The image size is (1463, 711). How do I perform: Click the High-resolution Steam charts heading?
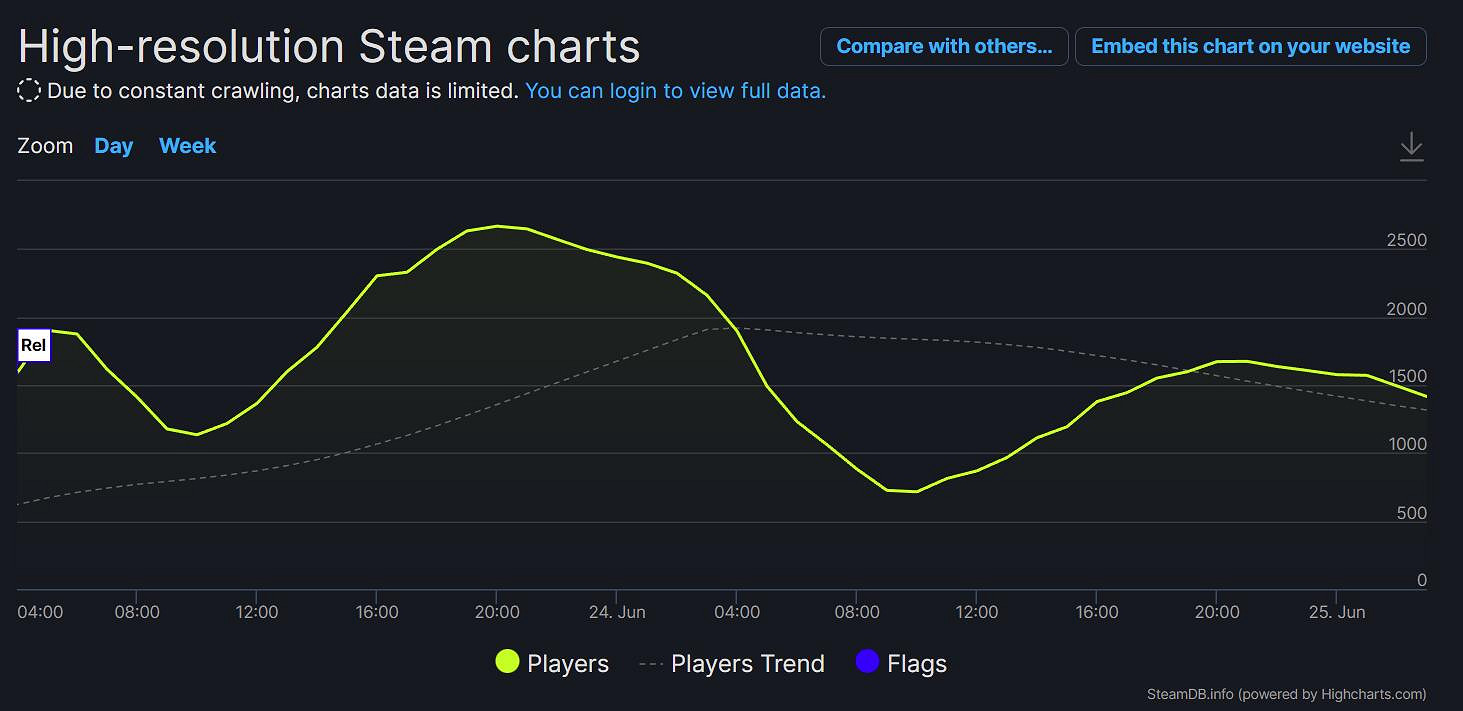click(x=329, y=46)
